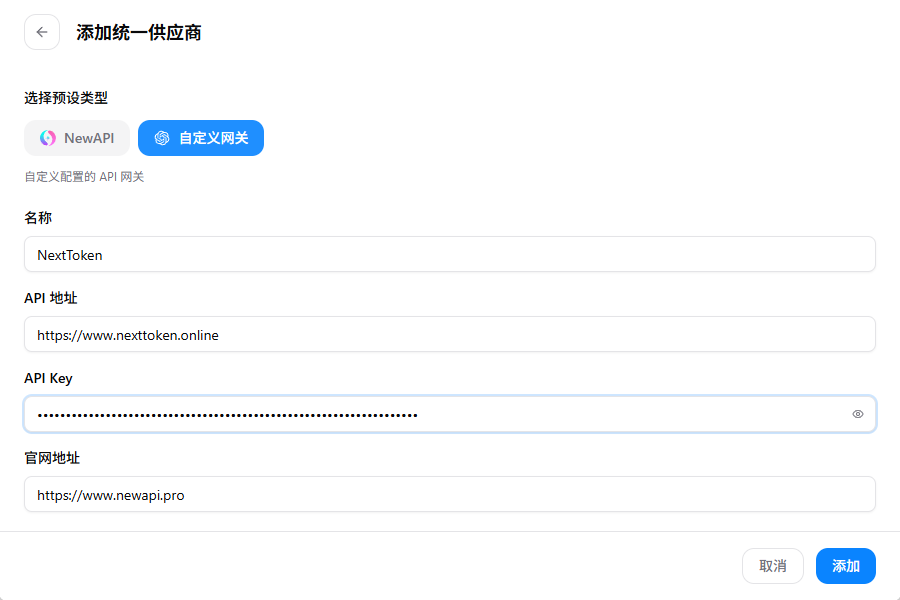Click the 添加 button to submit
The width and height of the screenshot is (900, 600).
pos(845,565)
